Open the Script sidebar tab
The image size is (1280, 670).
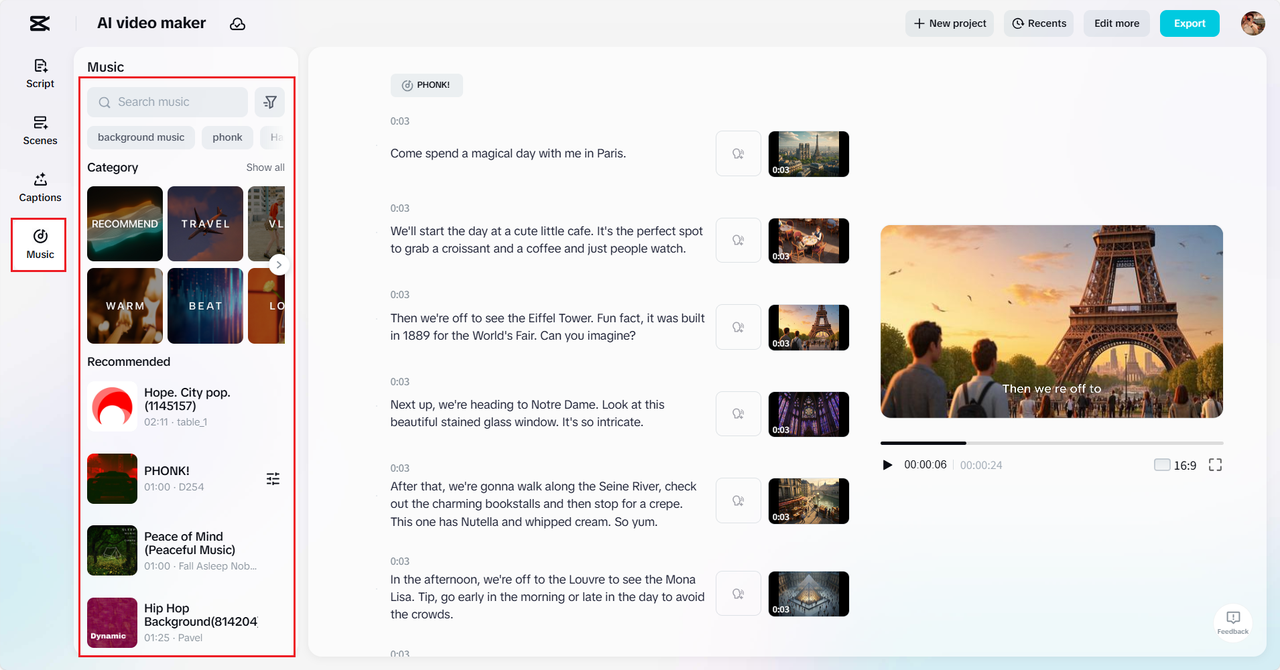40,73
